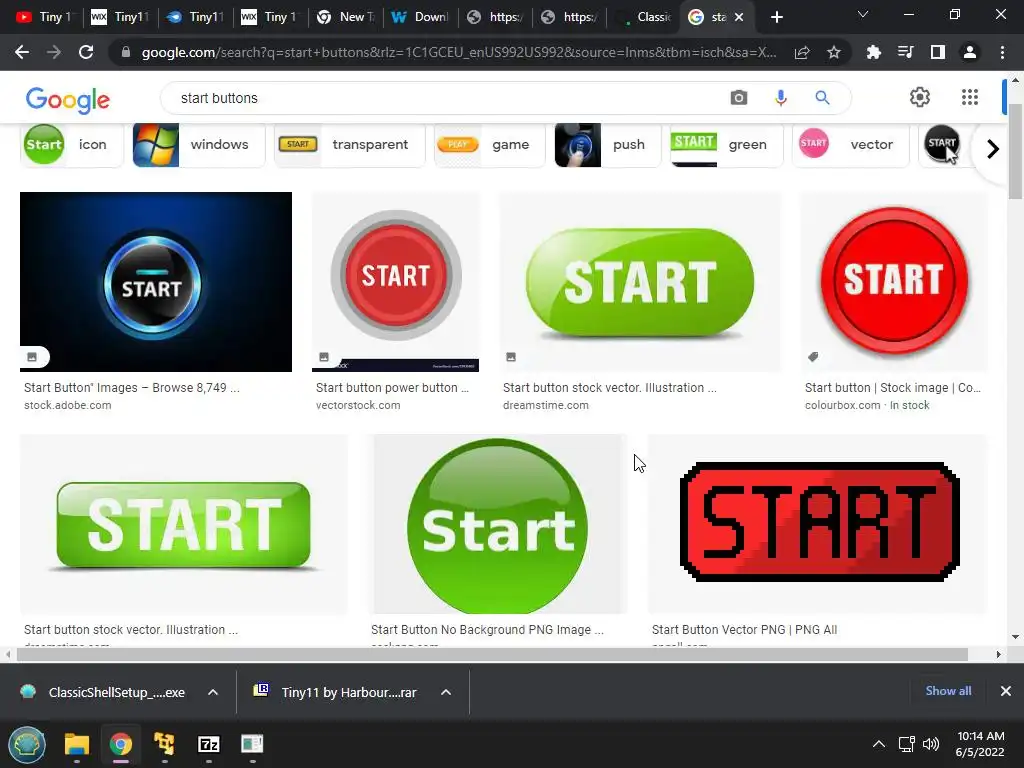Toggle the Chrome side panel icon
Viewport: 1024px width, 768px height.
(938, 52)
